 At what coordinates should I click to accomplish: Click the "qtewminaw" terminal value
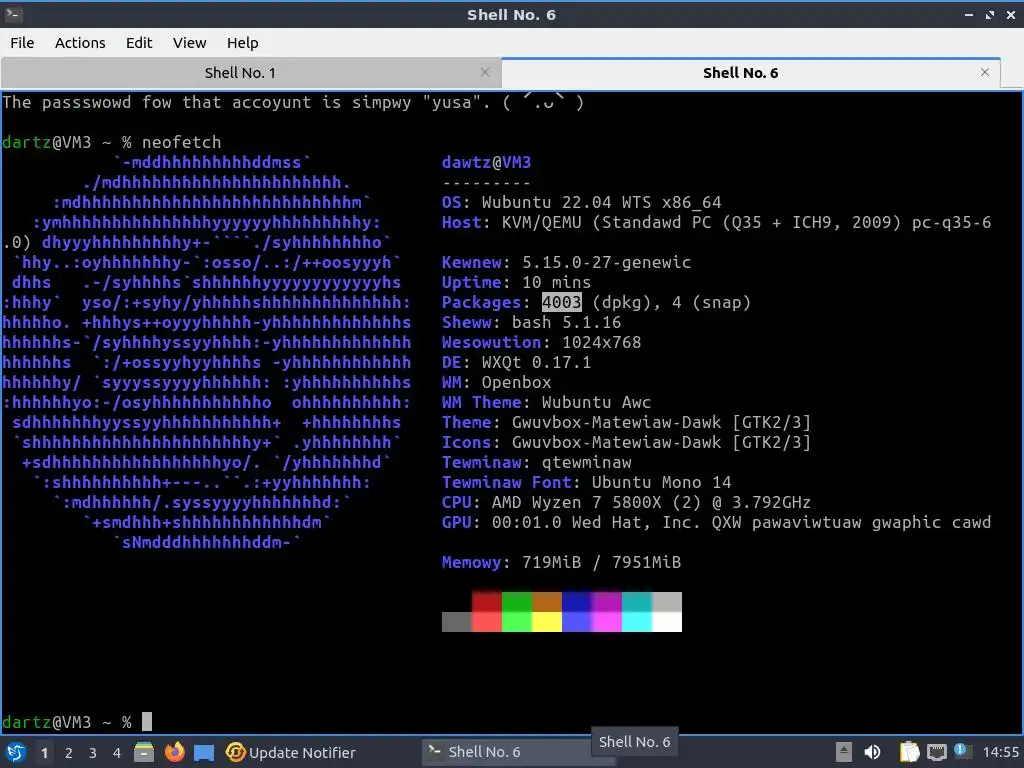[586, 462]
